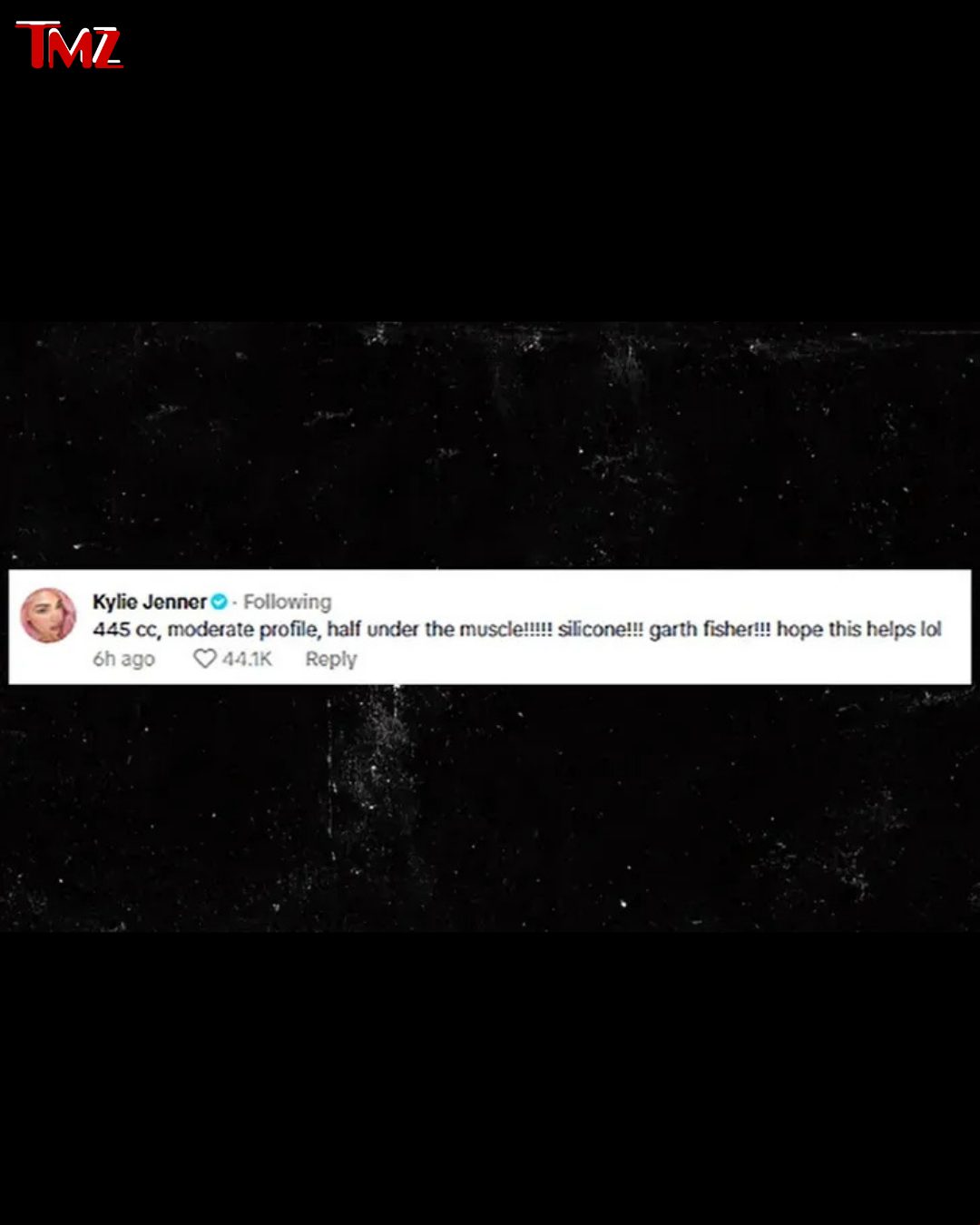Click the Reply button
Screen dimensions: 980x1225
click(x=330, y=659)
